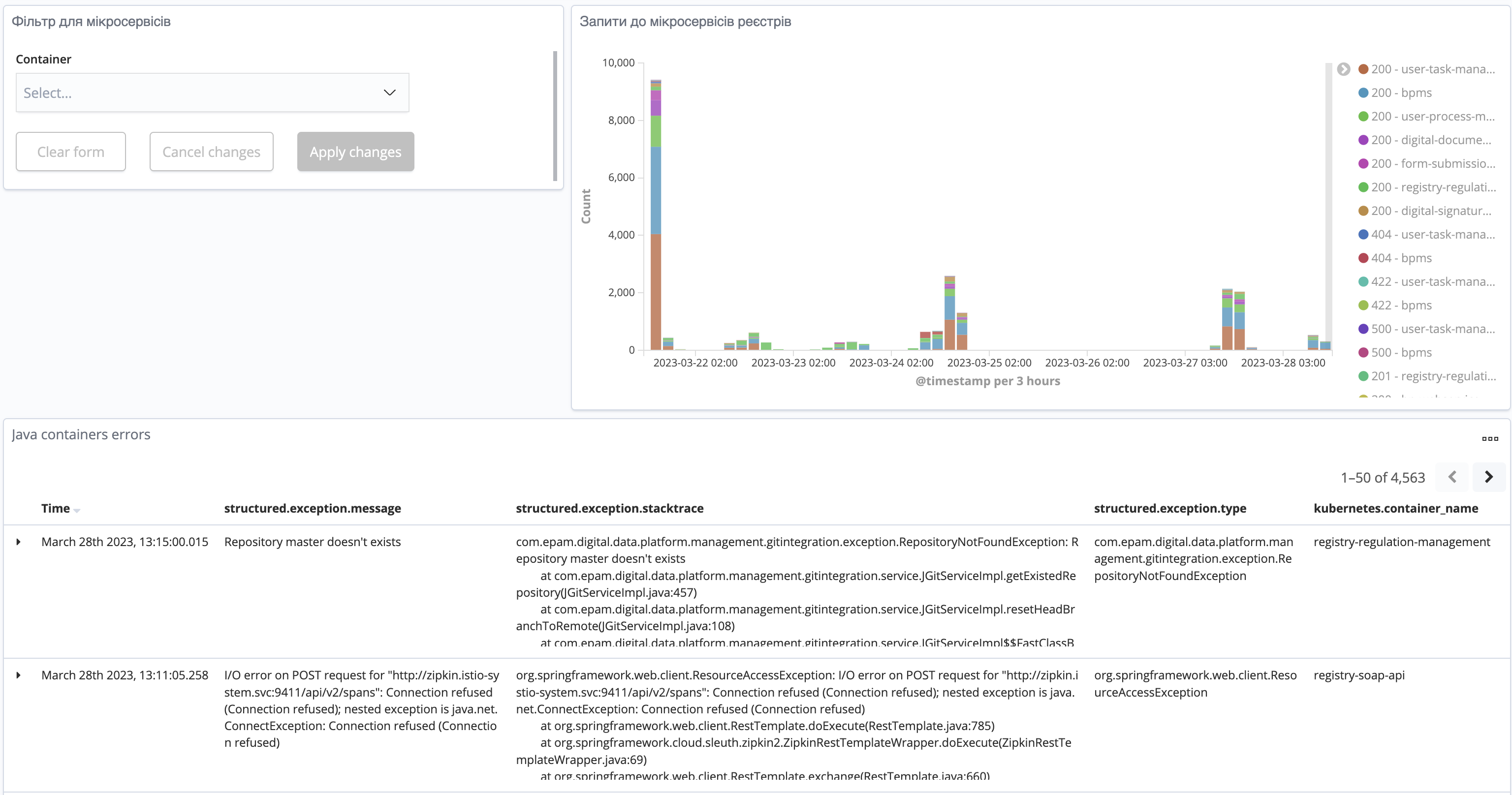Click the structured.exception.message column header
This screenshot has height=795, width=1512.
tap(312, 508)
